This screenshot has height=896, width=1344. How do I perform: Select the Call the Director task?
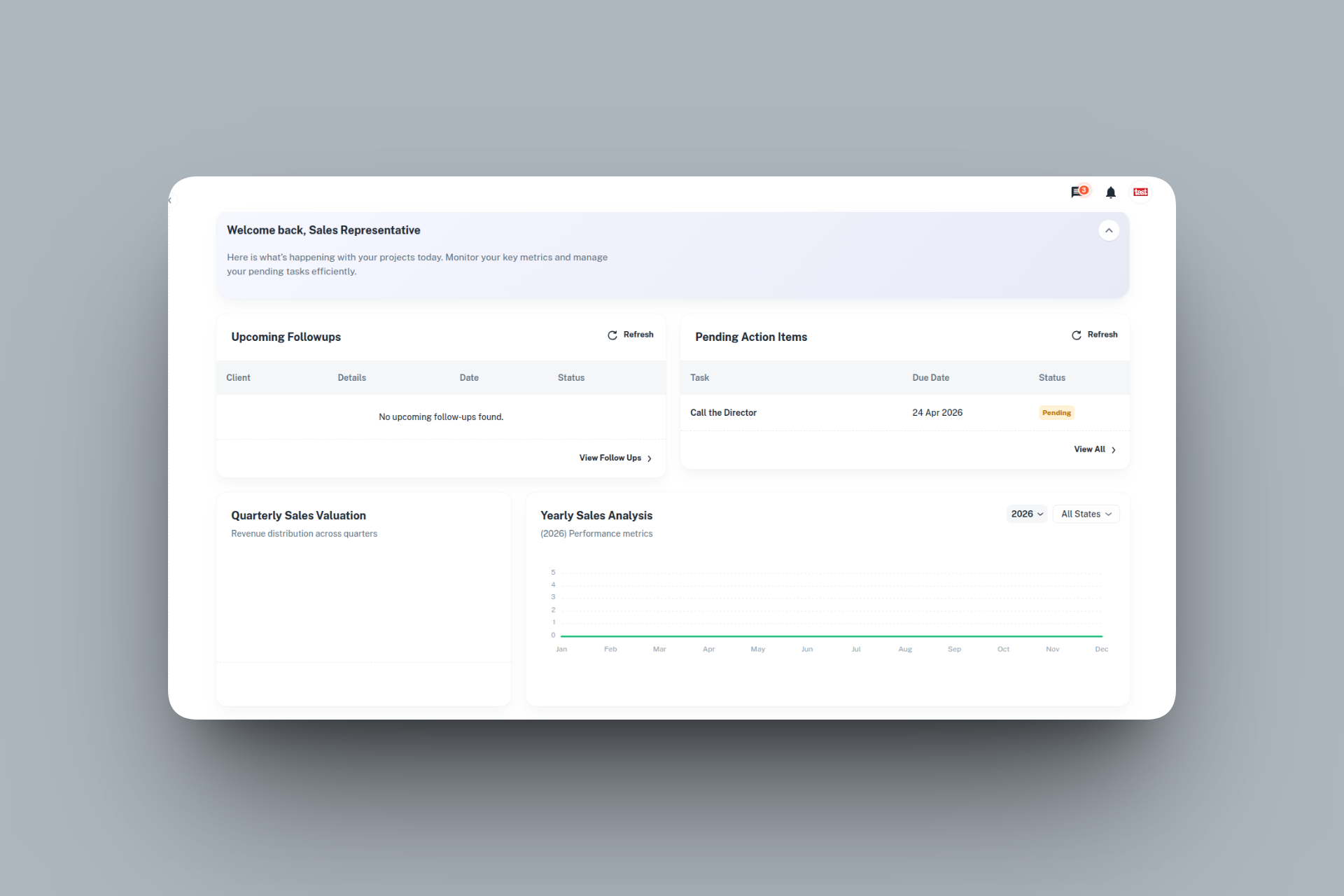point(723,413)
